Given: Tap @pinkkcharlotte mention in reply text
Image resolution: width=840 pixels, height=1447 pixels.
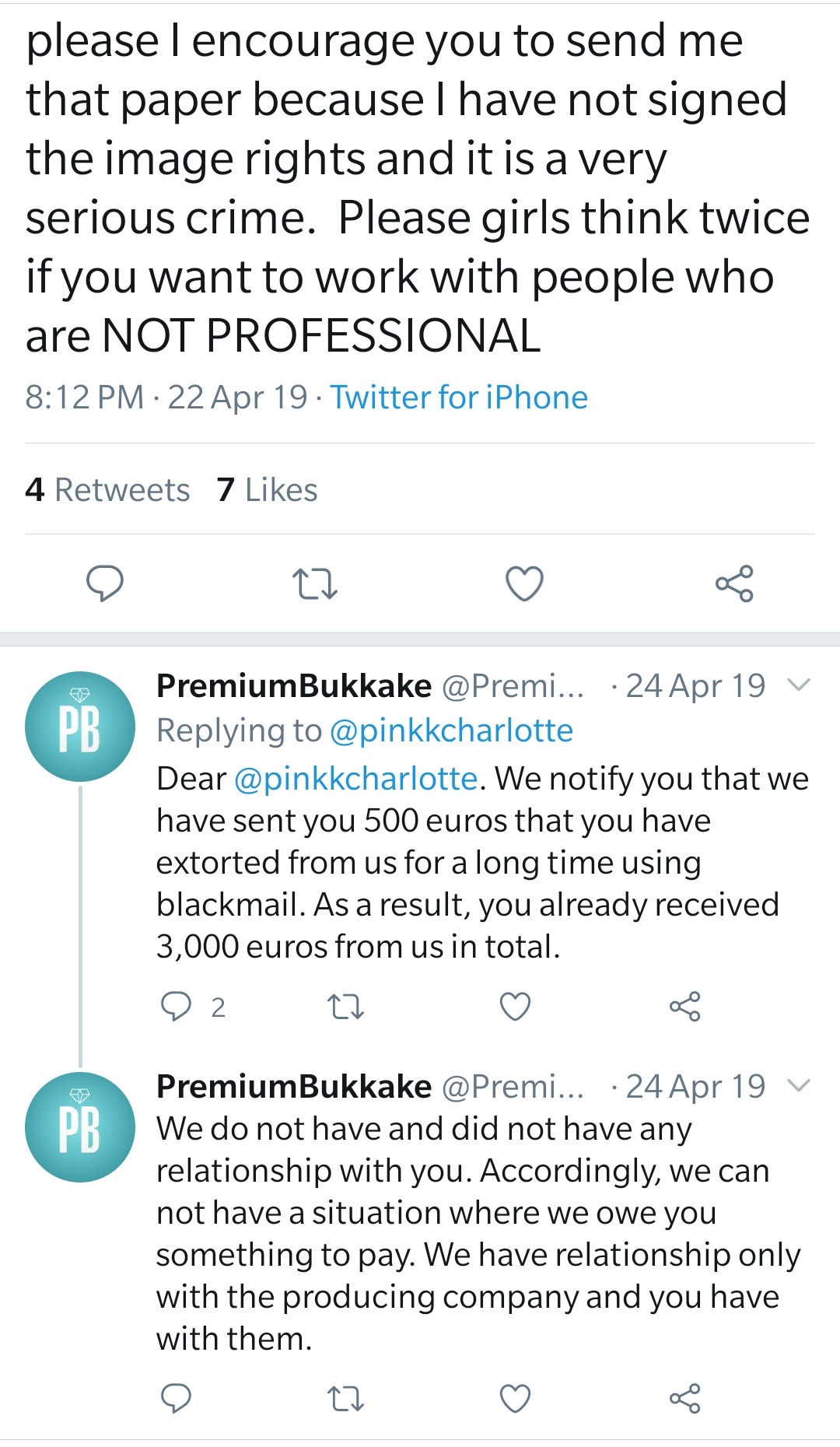Looking at the screenshot, I should pos(355,779).
